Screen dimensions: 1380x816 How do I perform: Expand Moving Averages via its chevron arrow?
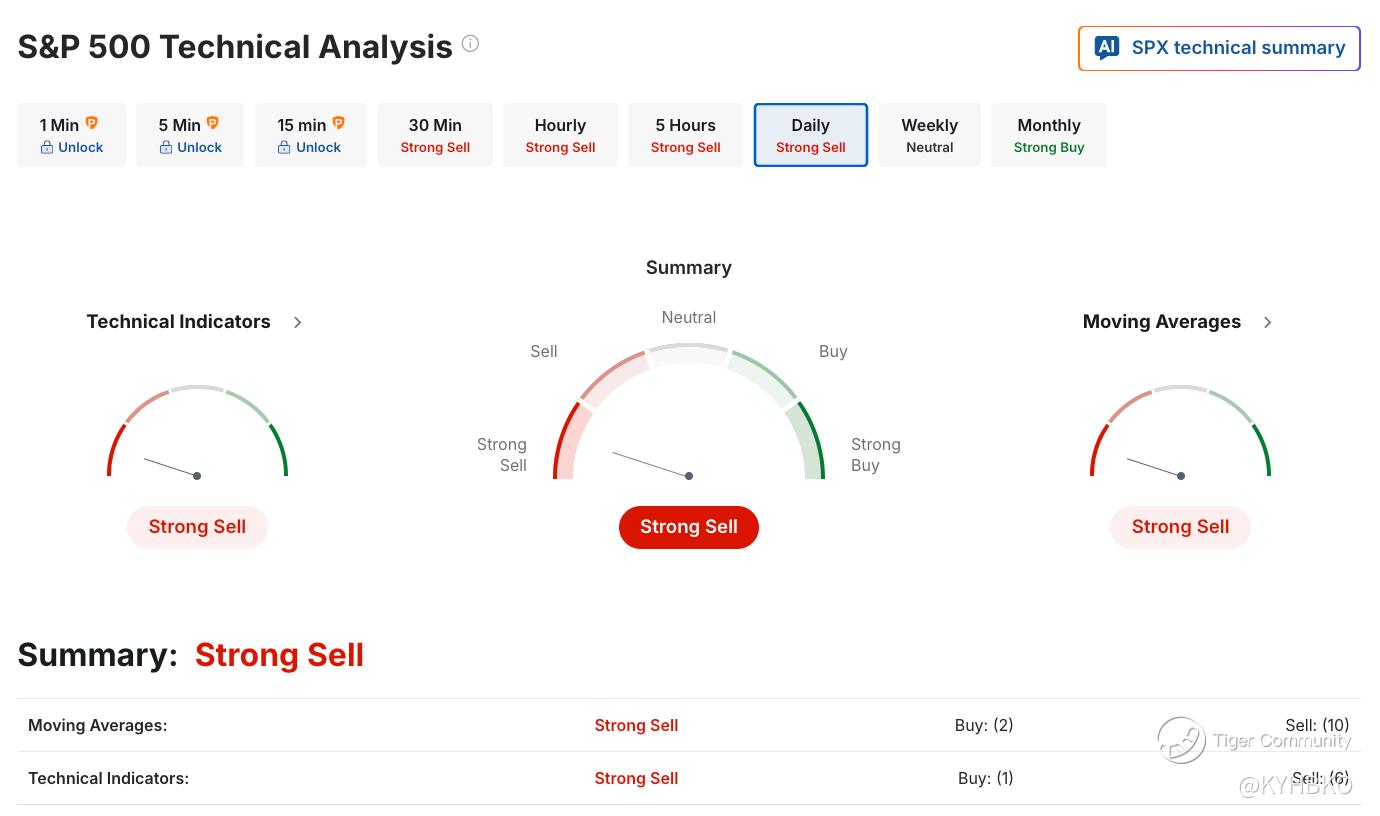click(x=1267, y=322)
